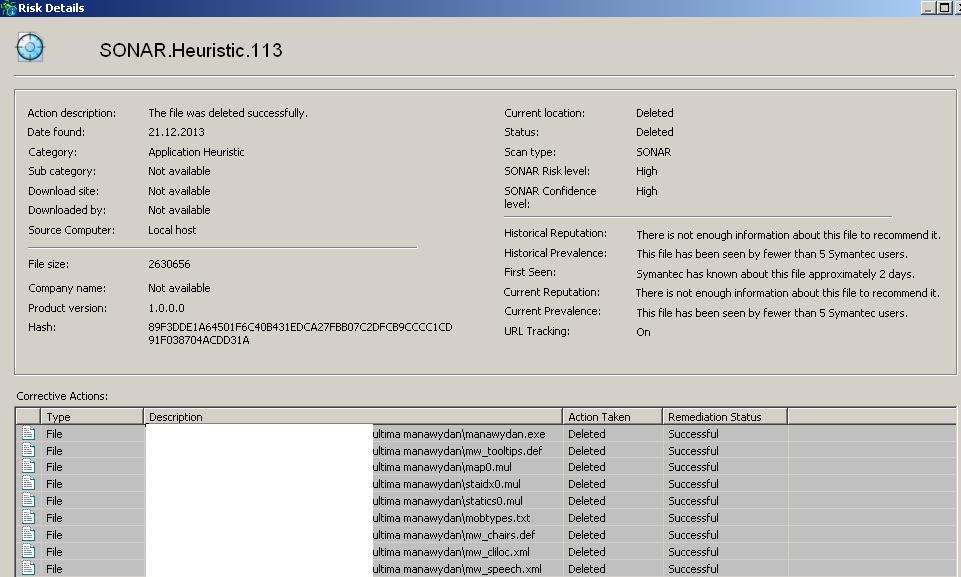The height and width of the screenshot is (577, 961).
Task: Click the Local host source computer value
Action: tap(172, 230)
